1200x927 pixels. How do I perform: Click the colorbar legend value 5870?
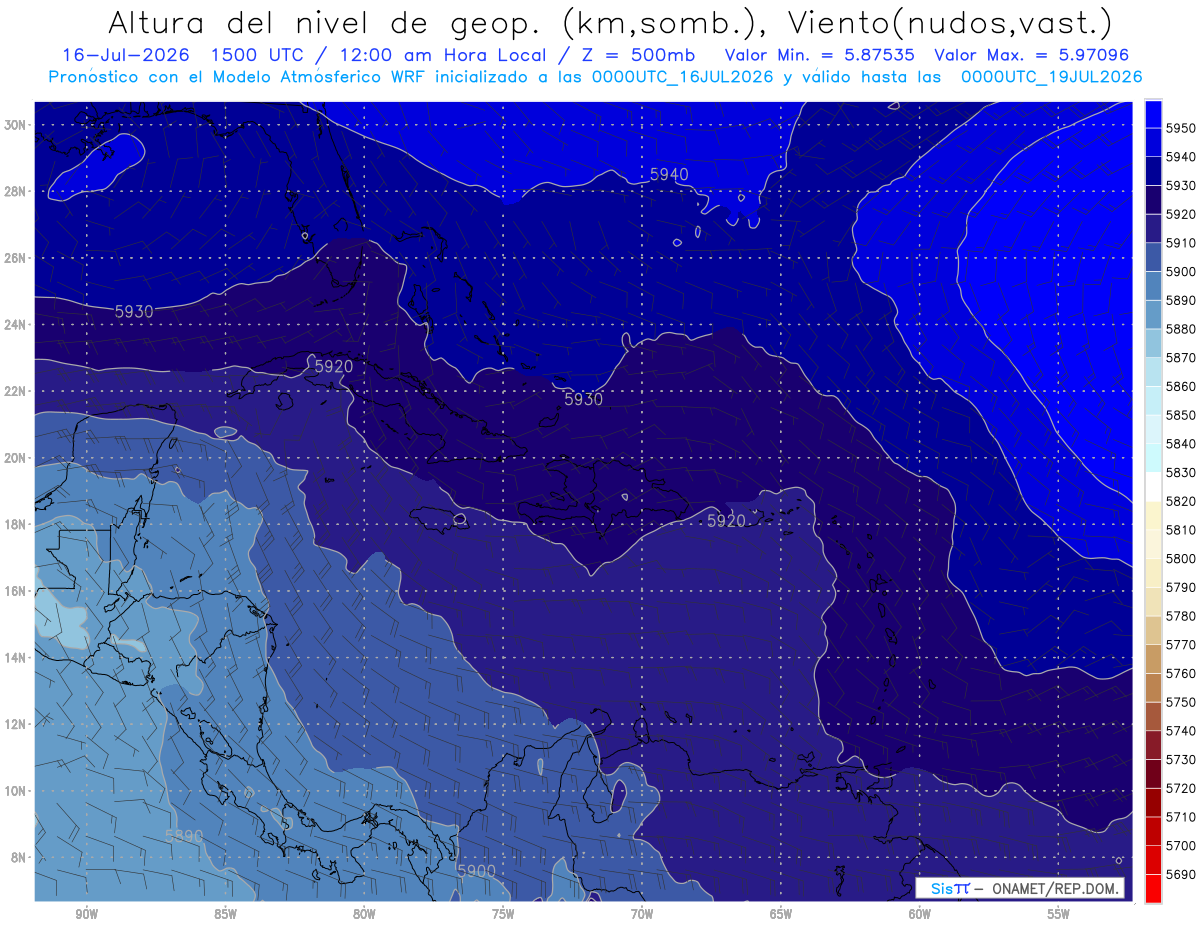point(1182,358)
